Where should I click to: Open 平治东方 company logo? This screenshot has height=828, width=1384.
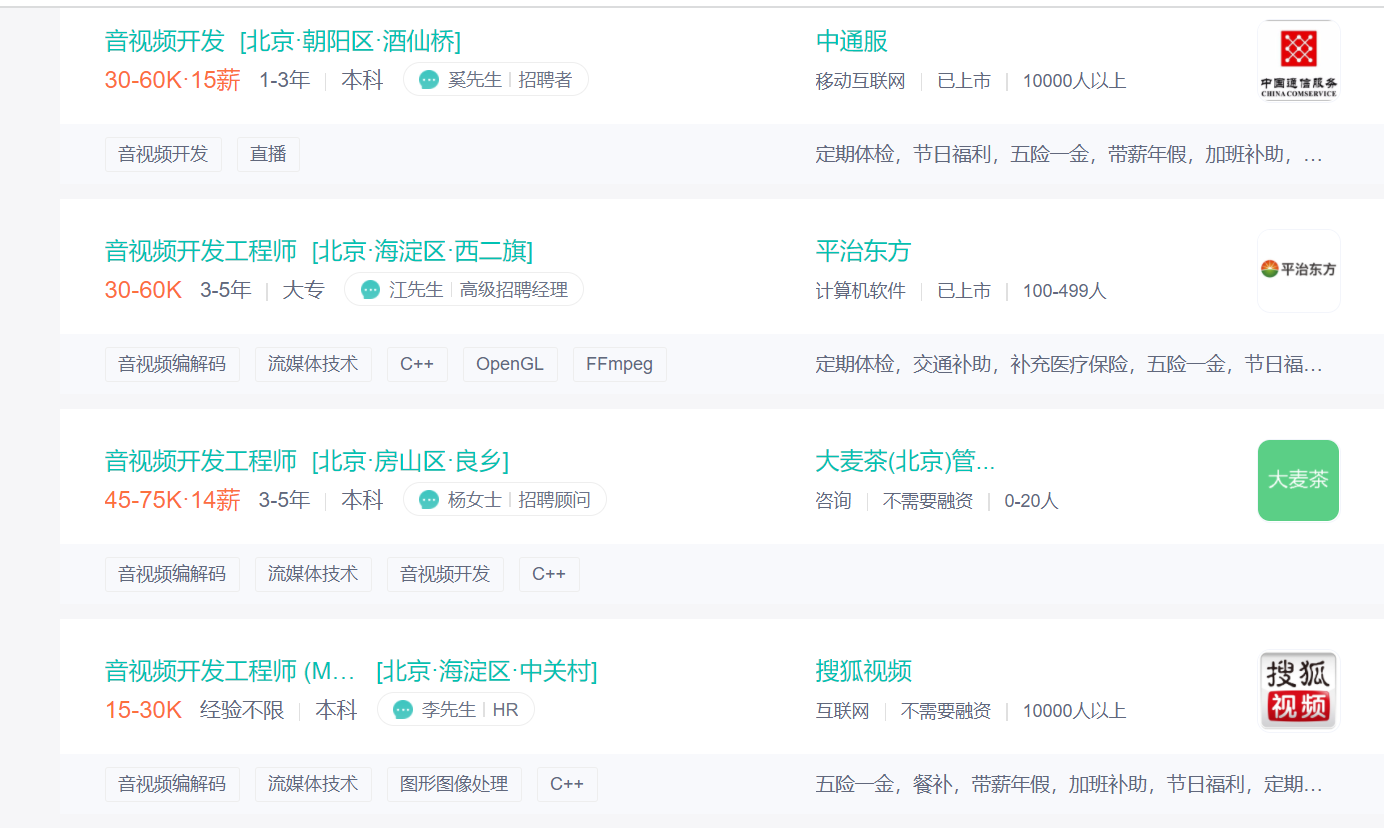[1299, 270]
